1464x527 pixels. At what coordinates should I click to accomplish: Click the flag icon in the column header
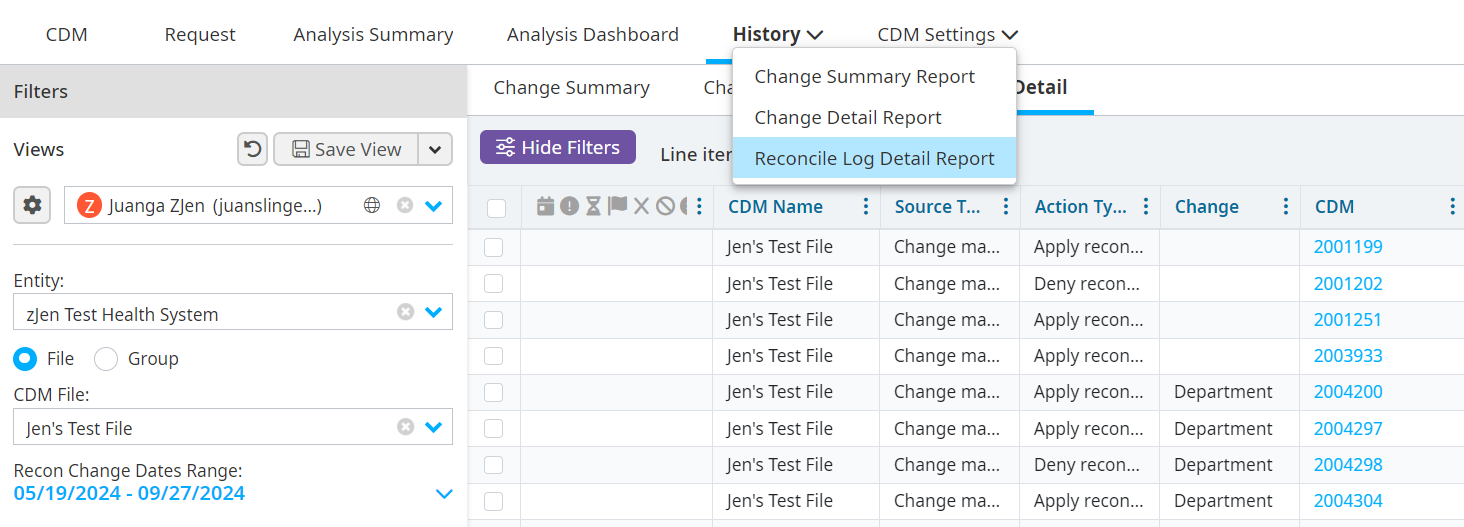tap(618, 206)
